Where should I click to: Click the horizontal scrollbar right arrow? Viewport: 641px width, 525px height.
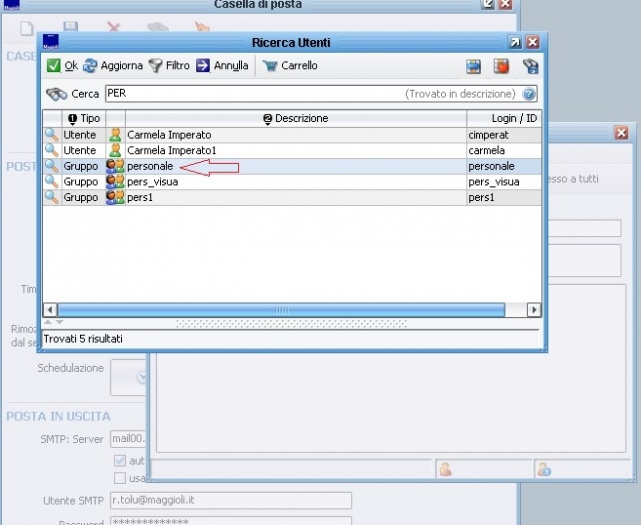point(534,310)
